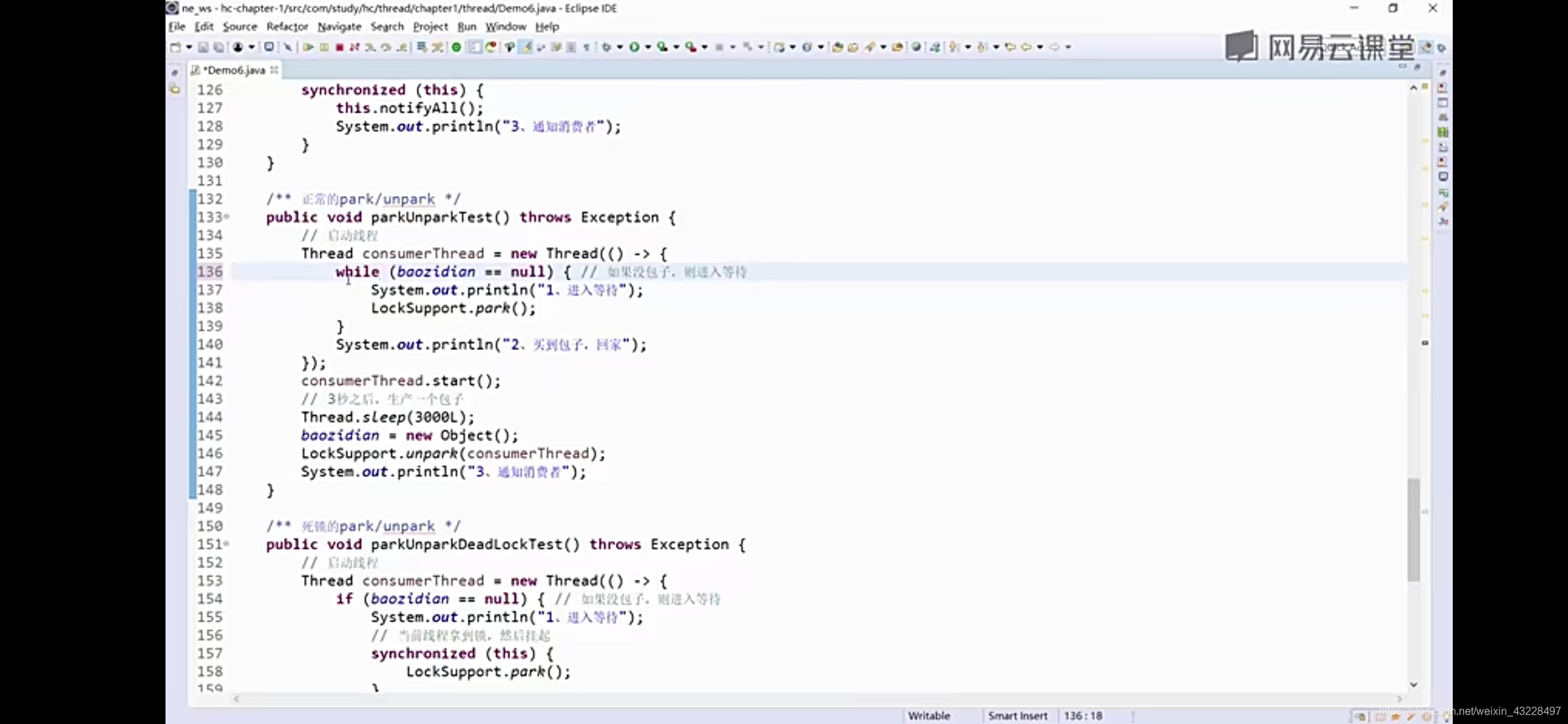Click the Drop to Frame icon
The image size is (1568, 724).
tap(421, 47)
